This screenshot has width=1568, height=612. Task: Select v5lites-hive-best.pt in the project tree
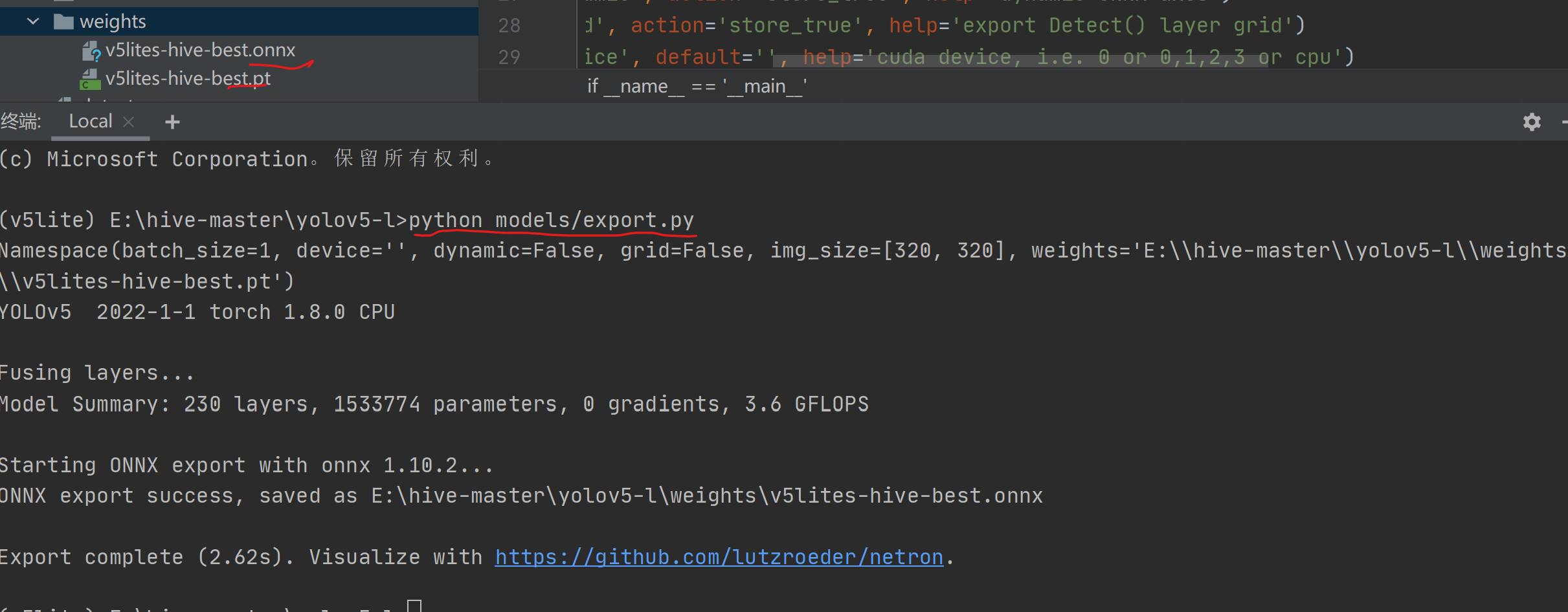click(x=188, y=78)
